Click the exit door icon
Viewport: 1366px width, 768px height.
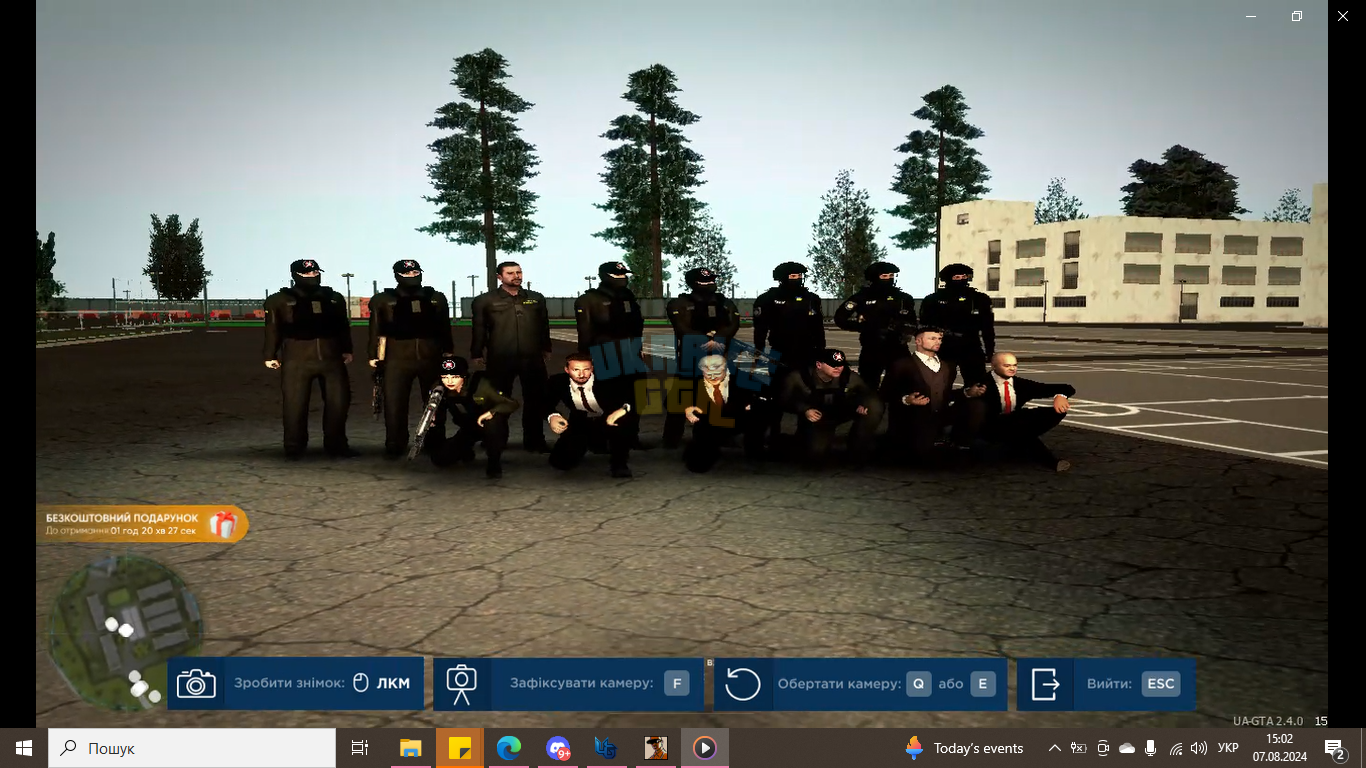(1045, 684)
